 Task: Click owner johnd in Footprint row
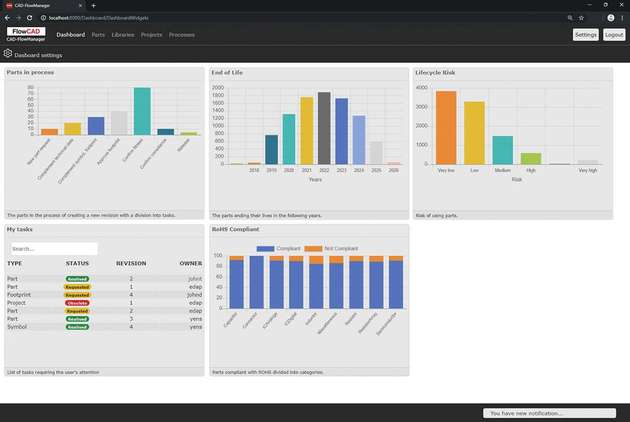click(x=194, y=295)
